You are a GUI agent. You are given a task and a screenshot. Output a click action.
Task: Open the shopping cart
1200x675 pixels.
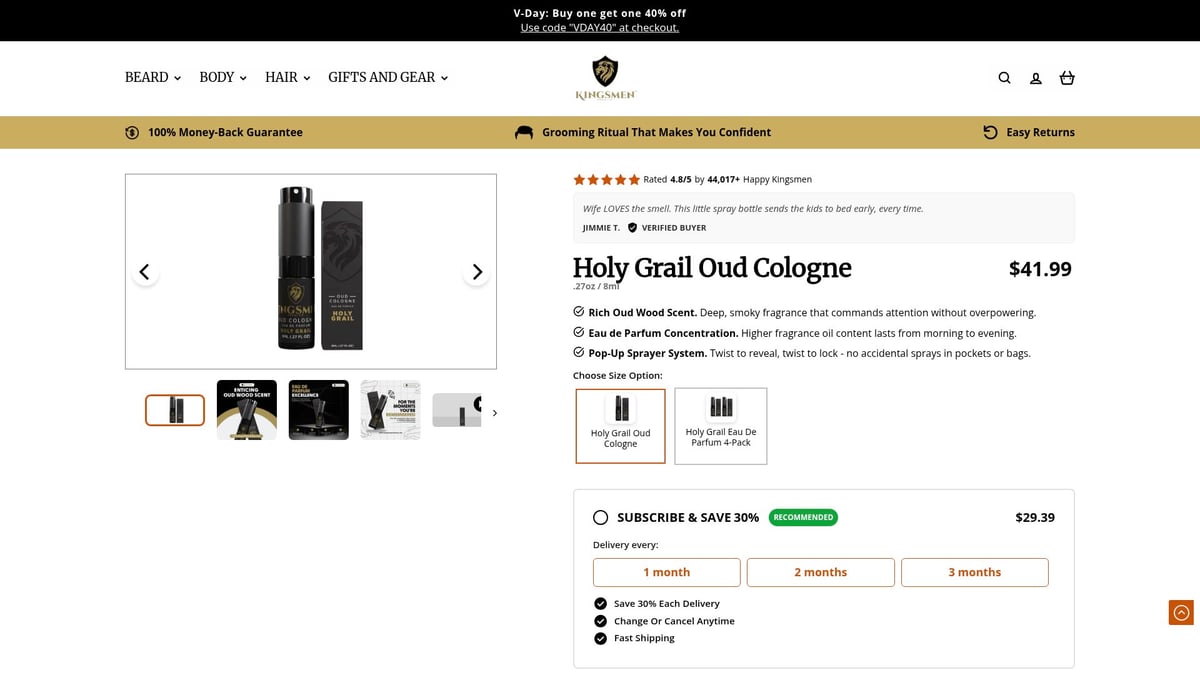click(1067, 77)
